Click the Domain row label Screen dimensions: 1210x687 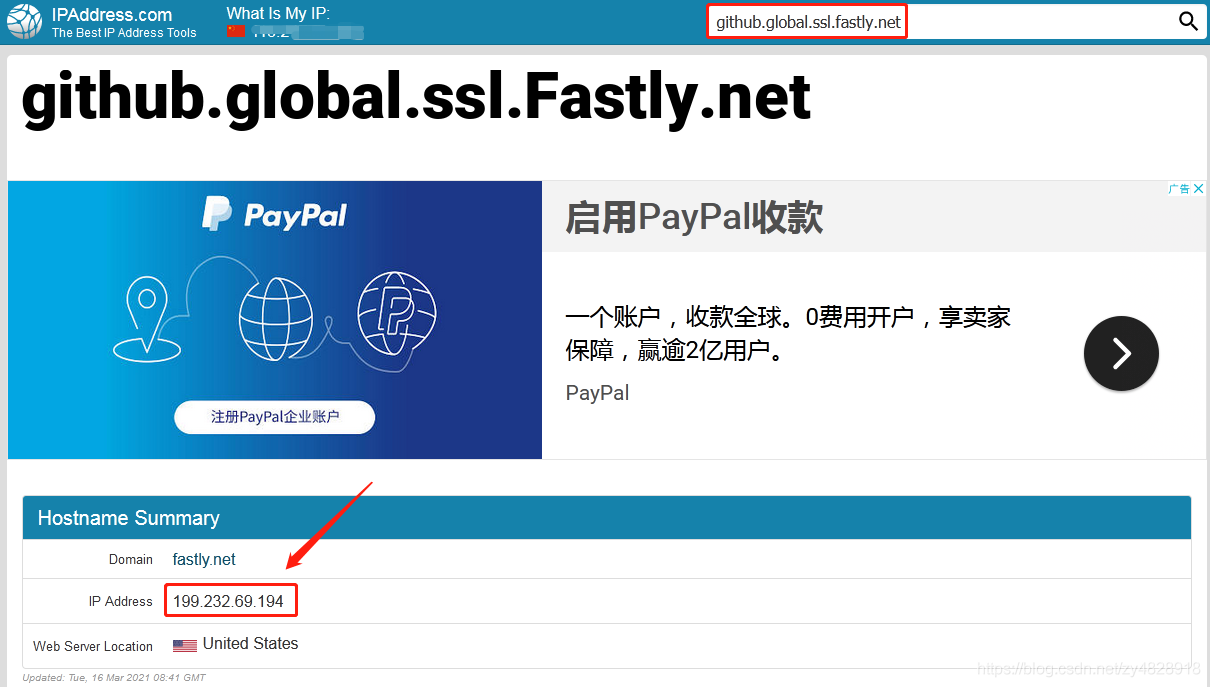tap(131, 559)
